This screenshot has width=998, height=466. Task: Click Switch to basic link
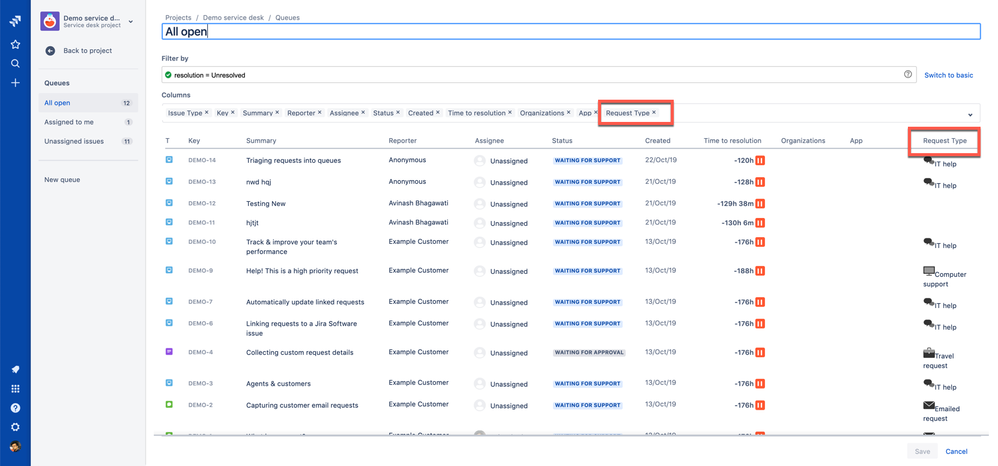click(x=948, y=75)
